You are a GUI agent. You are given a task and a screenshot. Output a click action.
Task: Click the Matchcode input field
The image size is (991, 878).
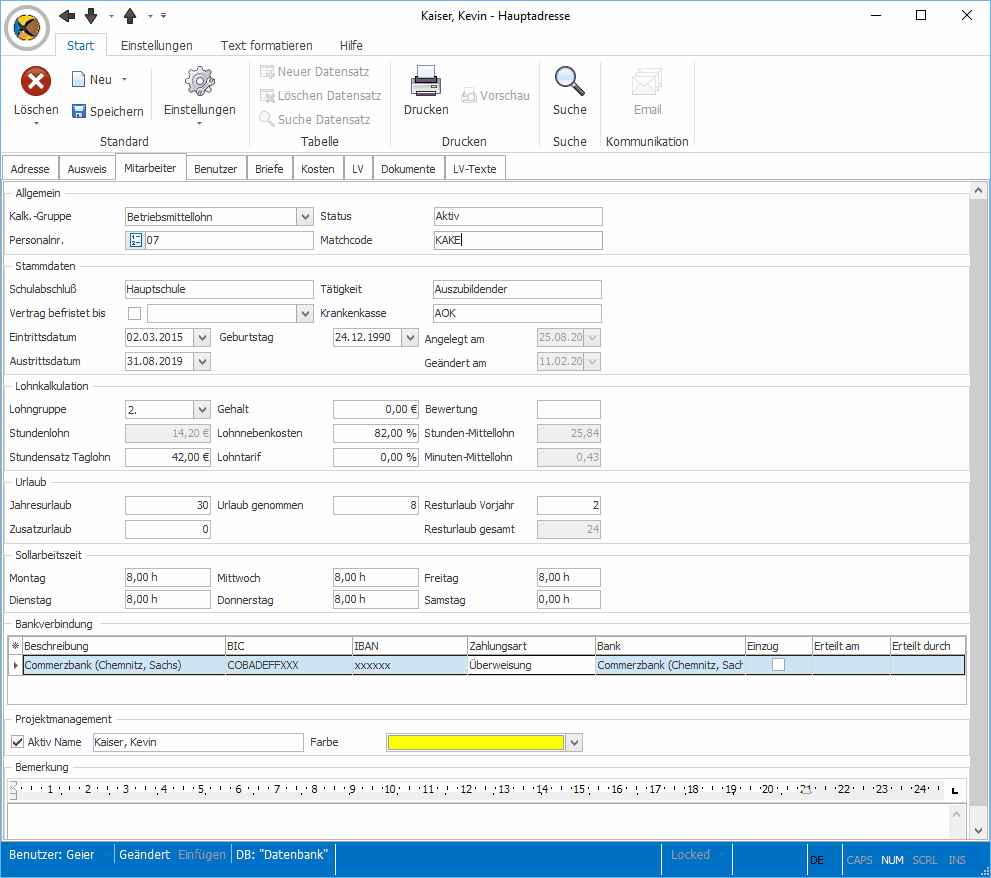click(x=518, y=240)
